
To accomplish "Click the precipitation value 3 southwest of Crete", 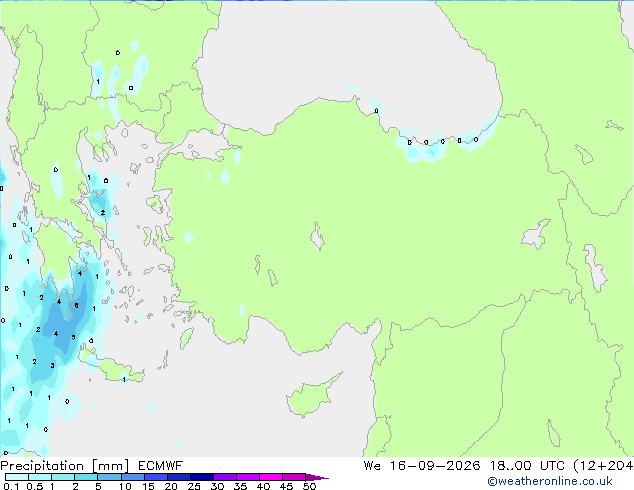I will click(52, 366).
